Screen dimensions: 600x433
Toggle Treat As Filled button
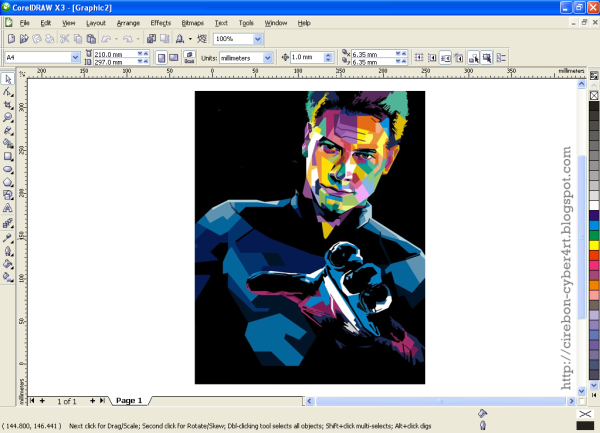[x=486, y=58]
